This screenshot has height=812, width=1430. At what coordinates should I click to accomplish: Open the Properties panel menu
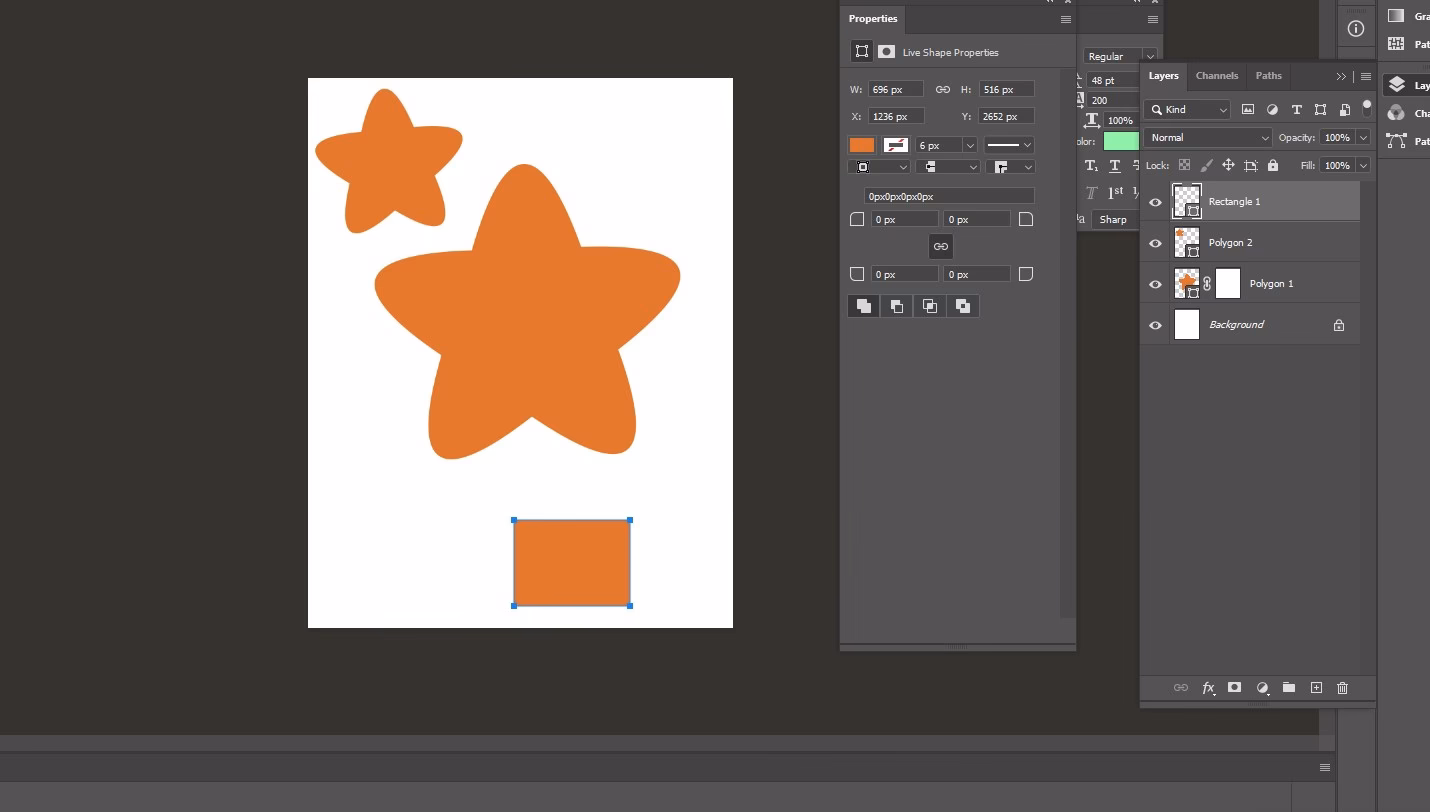click(1066, 19)
